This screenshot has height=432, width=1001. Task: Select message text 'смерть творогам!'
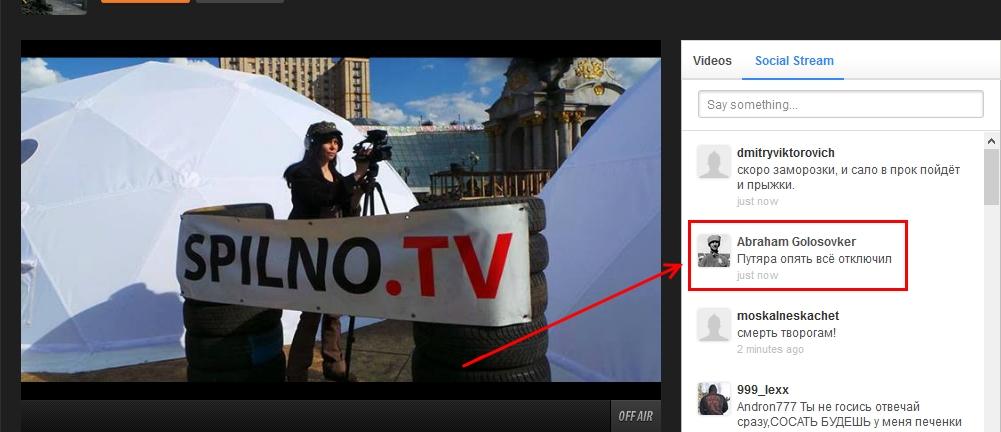click(x=786, y=333)
